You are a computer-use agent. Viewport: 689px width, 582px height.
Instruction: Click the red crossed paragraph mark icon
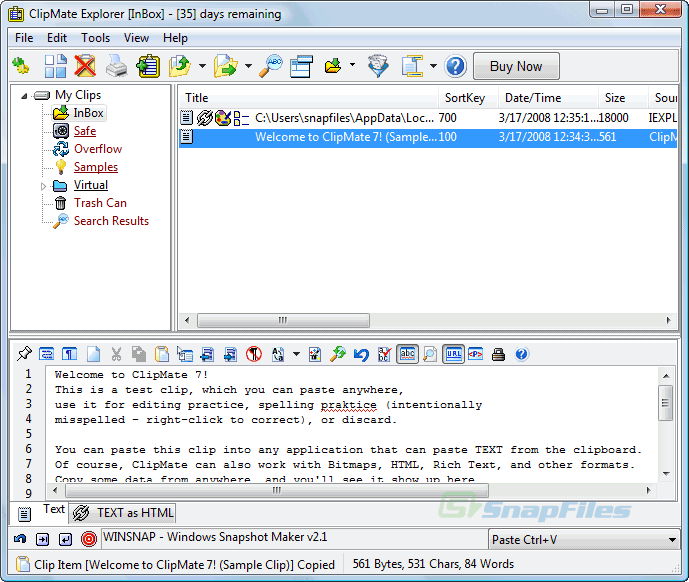(x=254, y=354)
